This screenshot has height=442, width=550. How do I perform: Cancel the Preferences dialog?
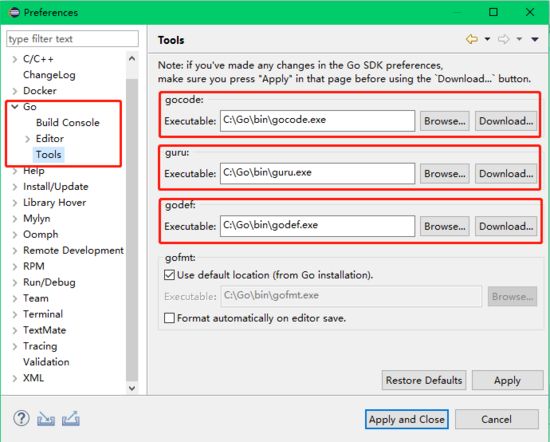(x=497, y=419)
